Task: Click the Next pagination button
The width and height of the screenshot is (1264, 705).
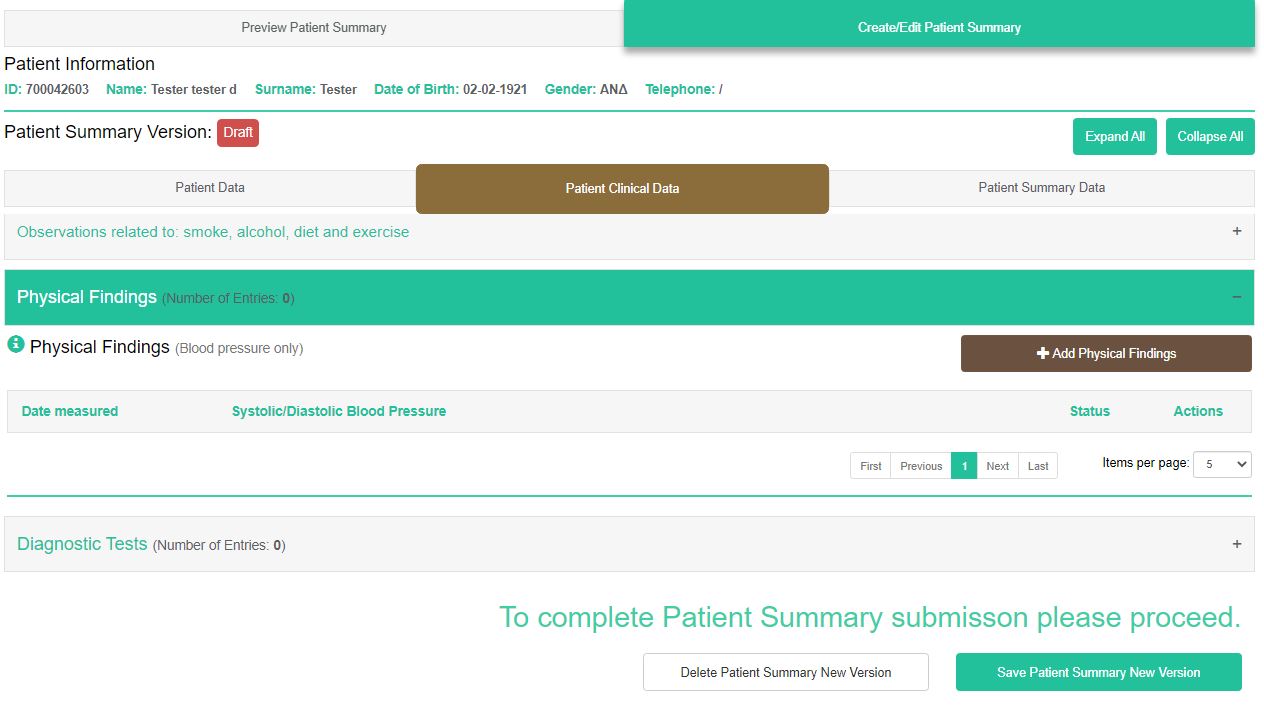Action: (x=998, y=466)
